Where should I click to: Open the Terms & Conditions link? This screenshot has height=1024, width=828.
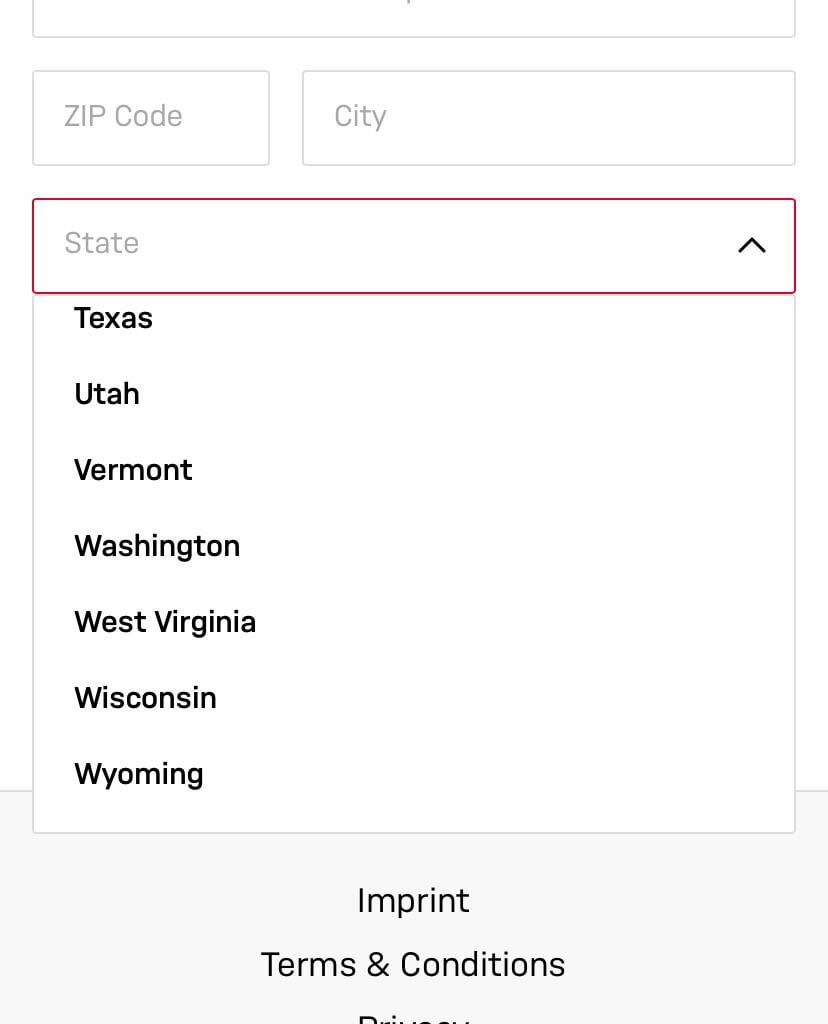point(413,965)
